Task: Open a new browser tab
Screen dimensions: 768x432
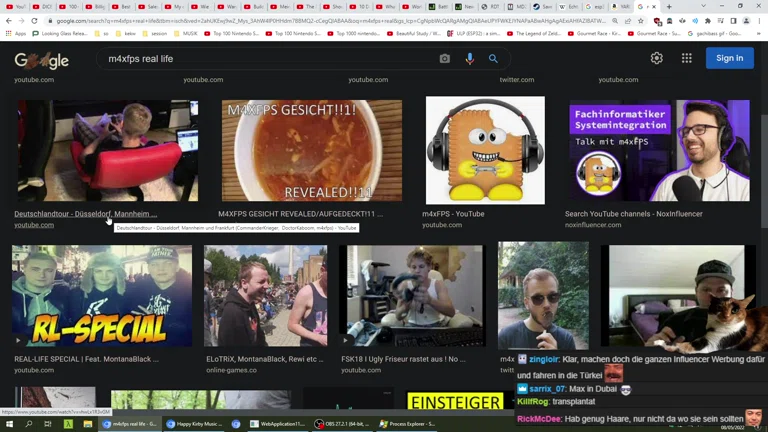Action: tap(669, 6)
